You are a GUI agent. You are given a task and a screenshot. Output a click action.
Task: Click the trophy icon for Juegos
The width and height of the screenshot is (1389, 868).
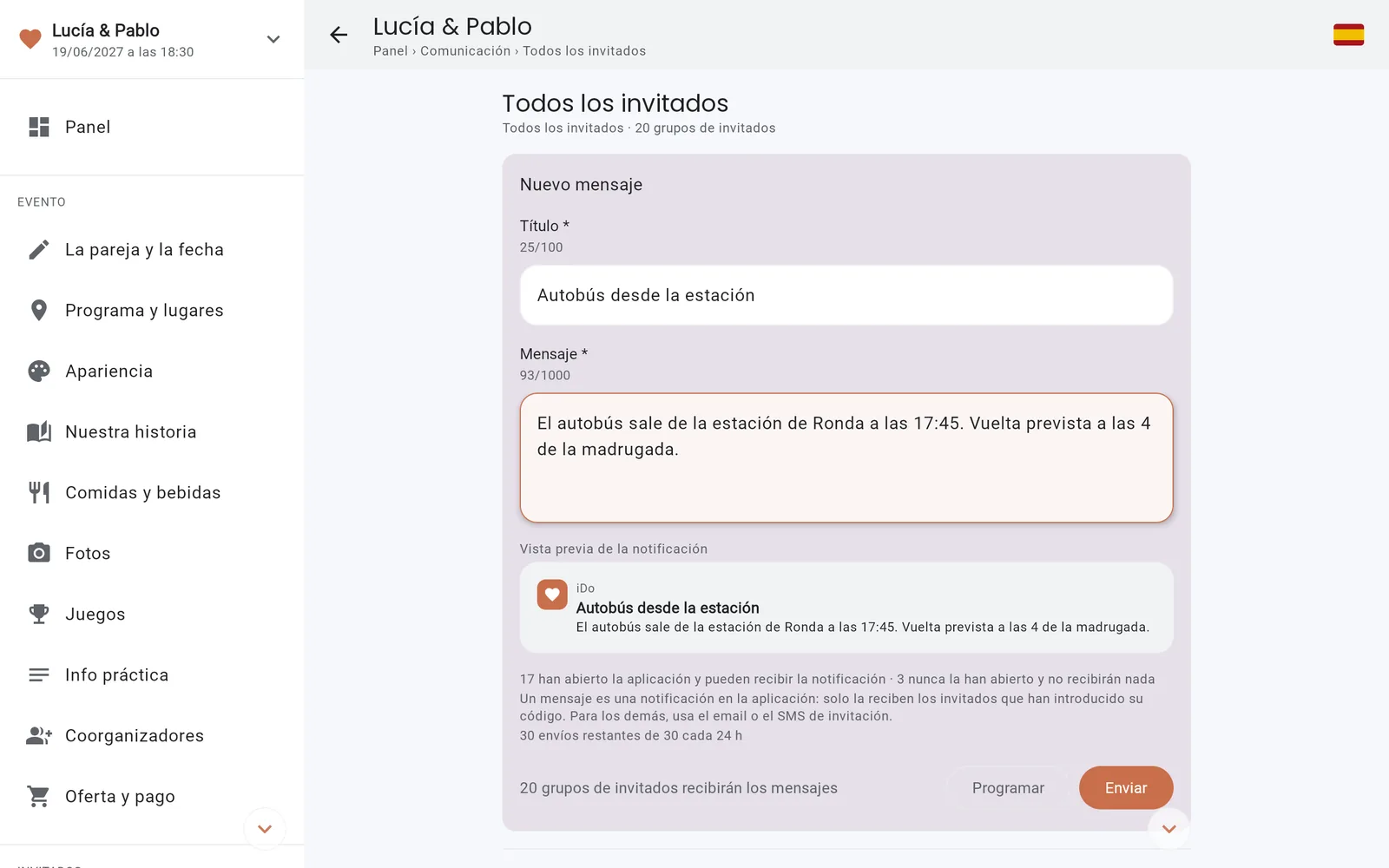pyautogui.click(x=39, y=615)
